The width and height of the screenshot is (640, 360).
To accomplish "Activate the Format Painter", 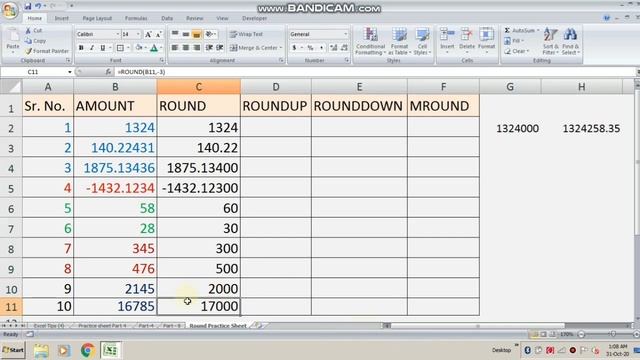I will 47,51.
